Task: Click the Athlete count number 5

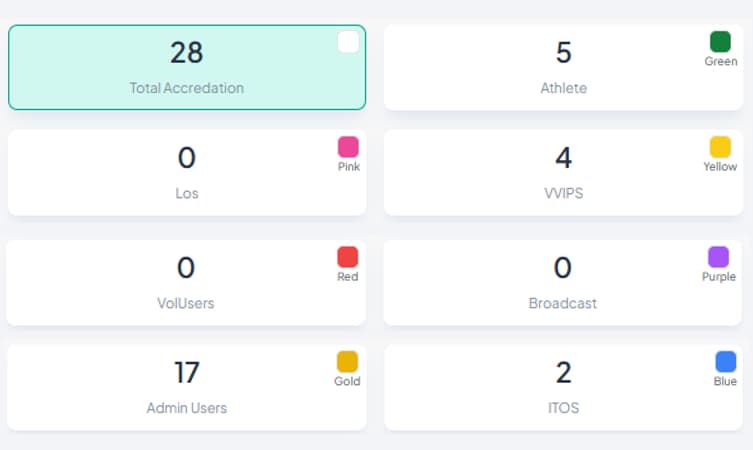Action: pyautogui.click(x=563, y=52)
